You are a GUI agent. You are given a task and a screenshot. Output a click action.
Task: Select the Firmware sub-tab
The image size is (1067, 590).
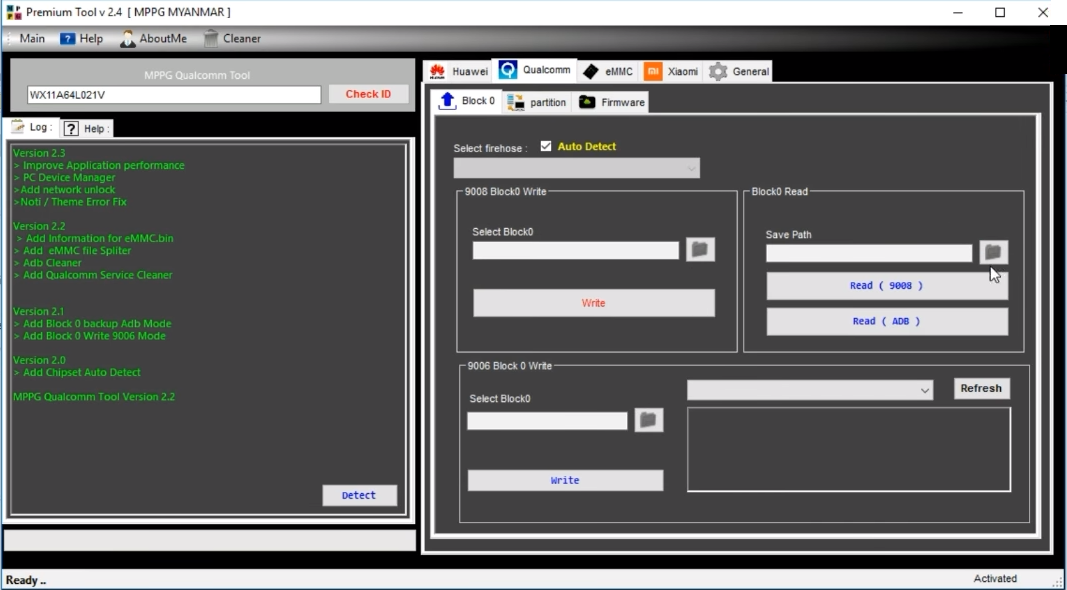611,102
